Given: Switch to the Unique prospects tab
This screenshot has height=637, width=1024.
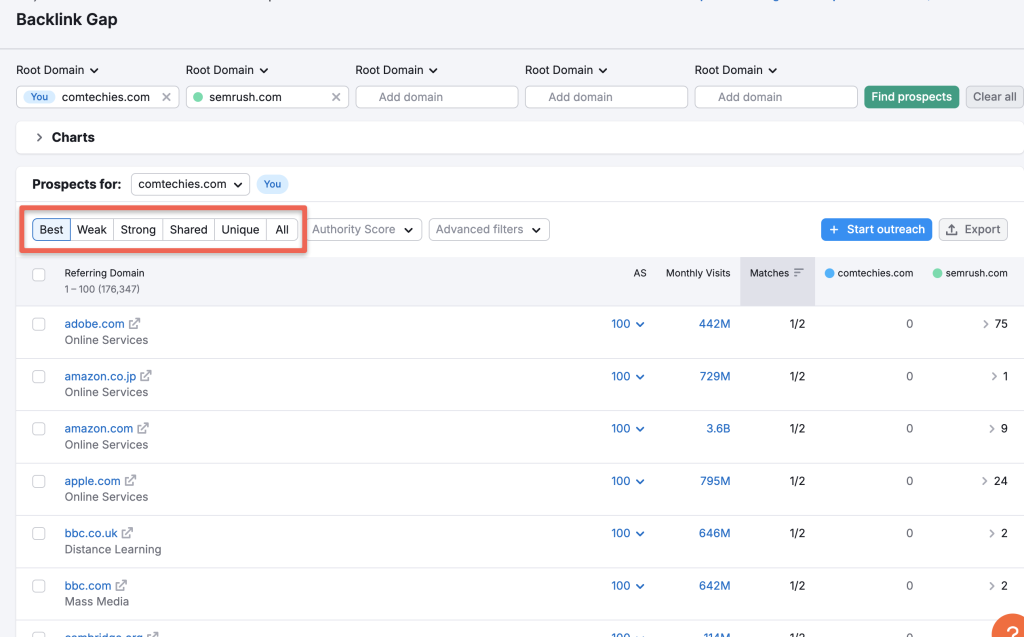Looking at the screenshot, I should click(240, 229).
